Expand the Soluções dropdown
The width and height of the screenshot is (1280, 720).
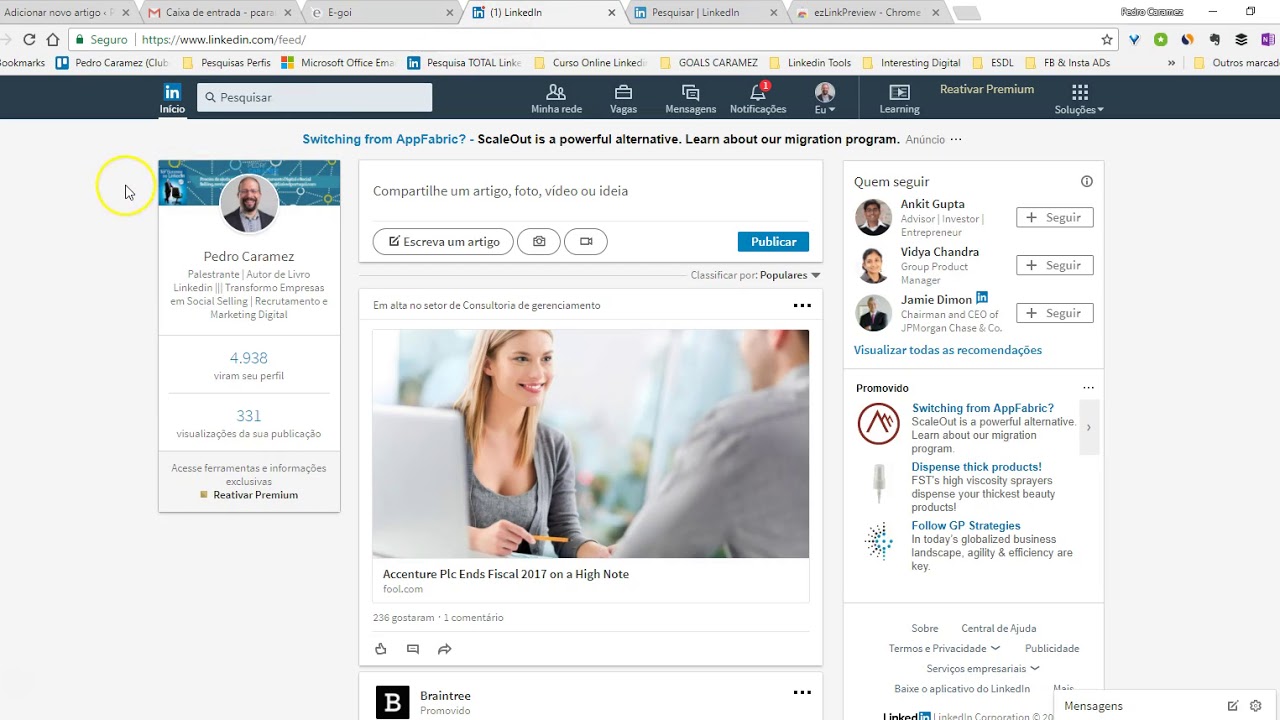tap(1079, 99)
